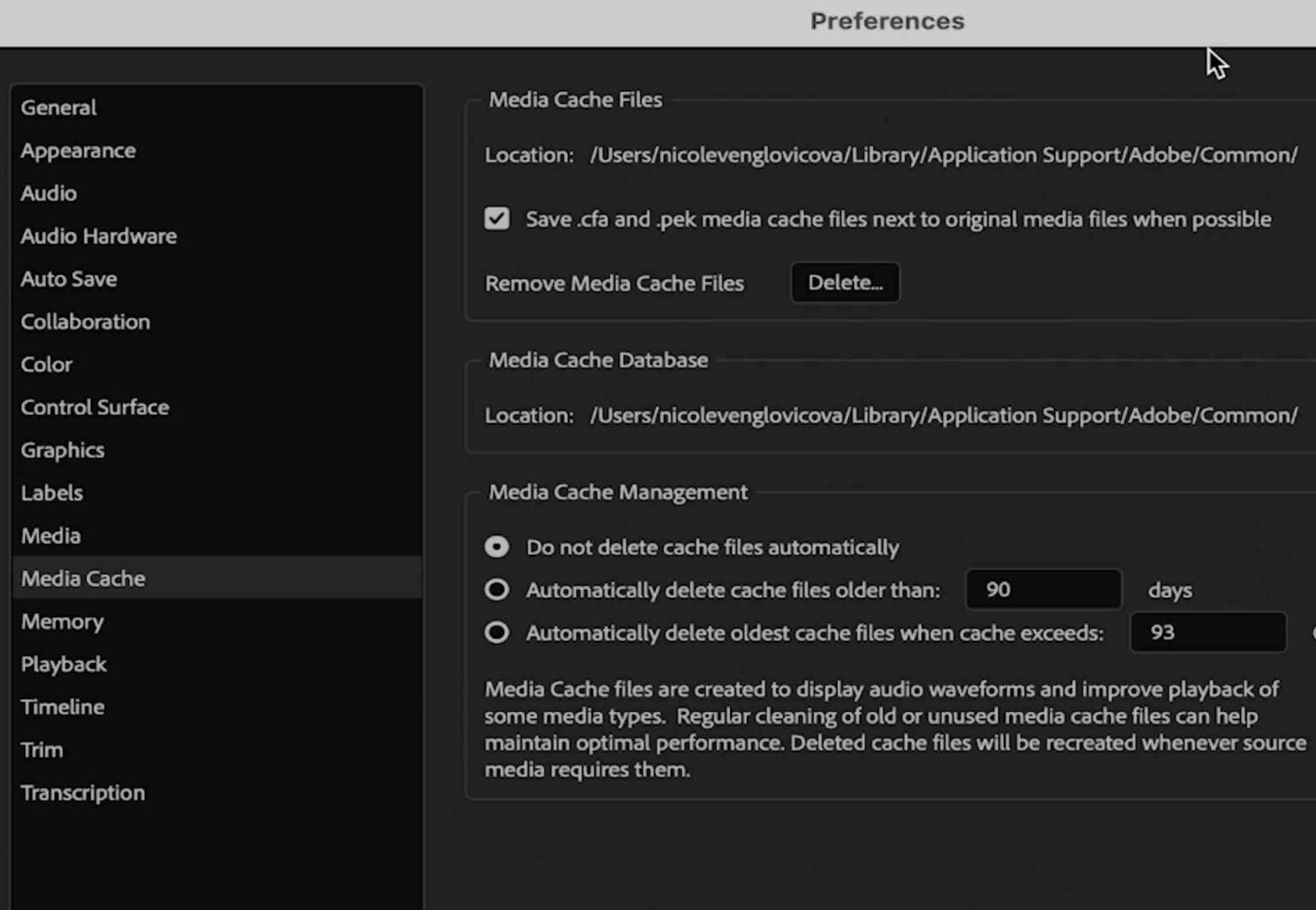Open the General preferences category
This screenshot has width=1316, height=910.
point(57,107)
